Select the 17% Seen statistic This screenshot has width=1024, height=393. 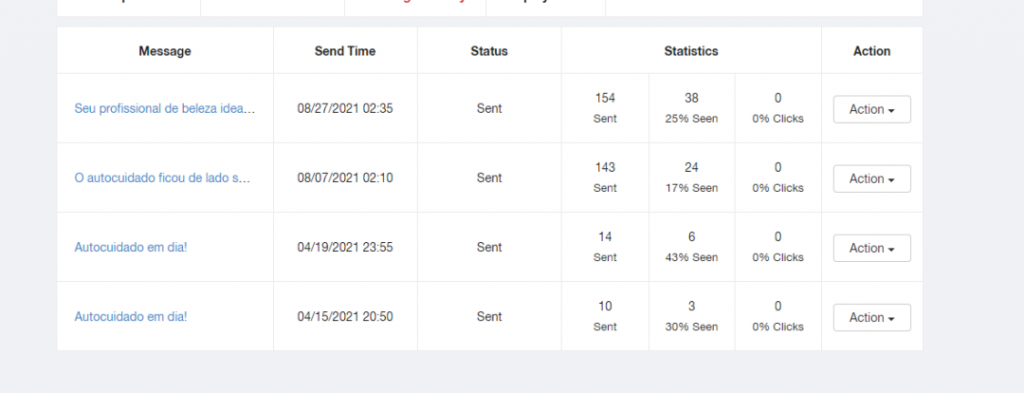pyautogui.click(x=692, y=188)
